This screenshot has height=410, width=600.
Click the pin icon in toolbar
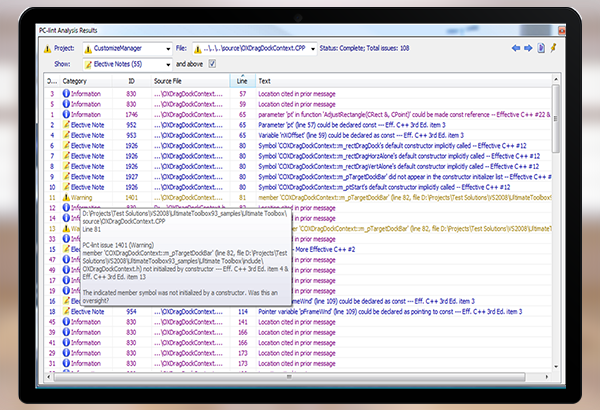553,48
